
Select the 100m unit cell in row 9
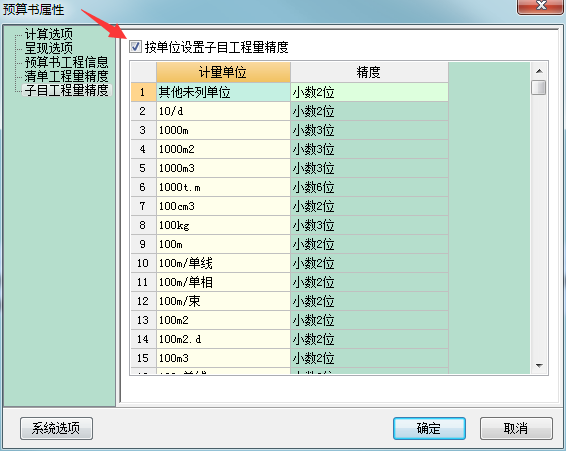coord(223,244)
